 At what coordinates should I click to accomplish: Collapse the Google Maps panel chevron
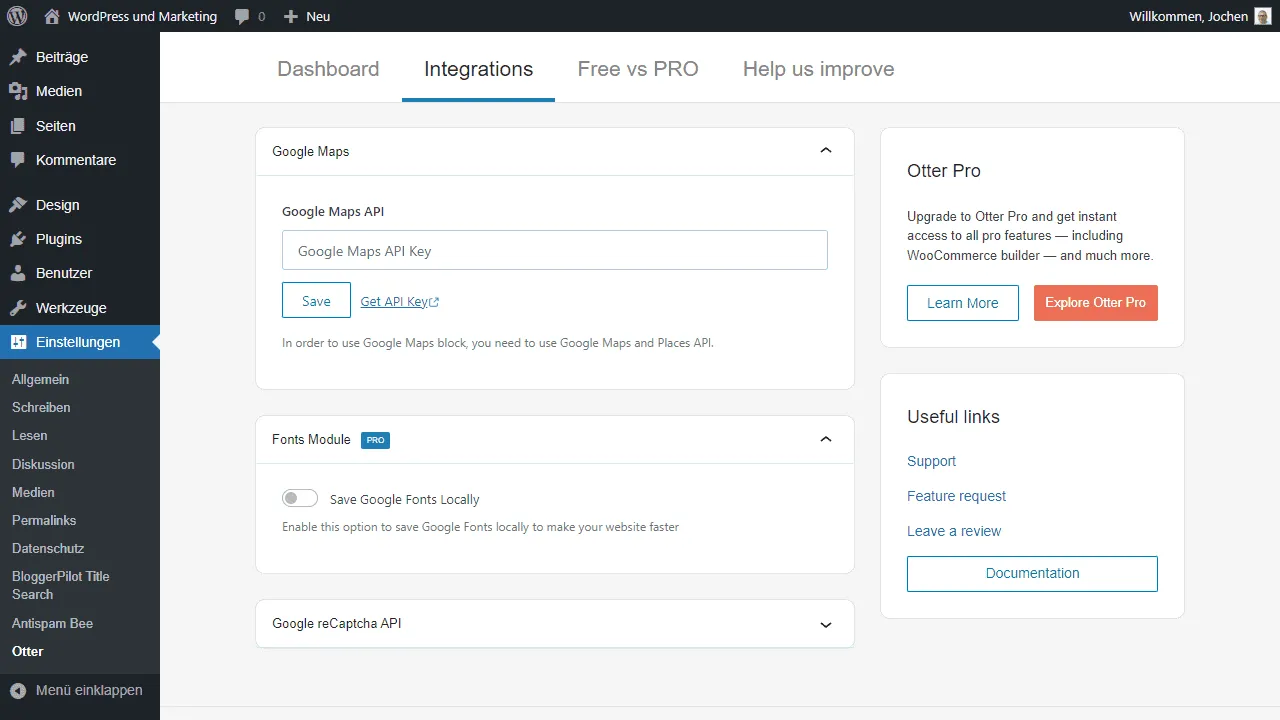click(825, 151)
